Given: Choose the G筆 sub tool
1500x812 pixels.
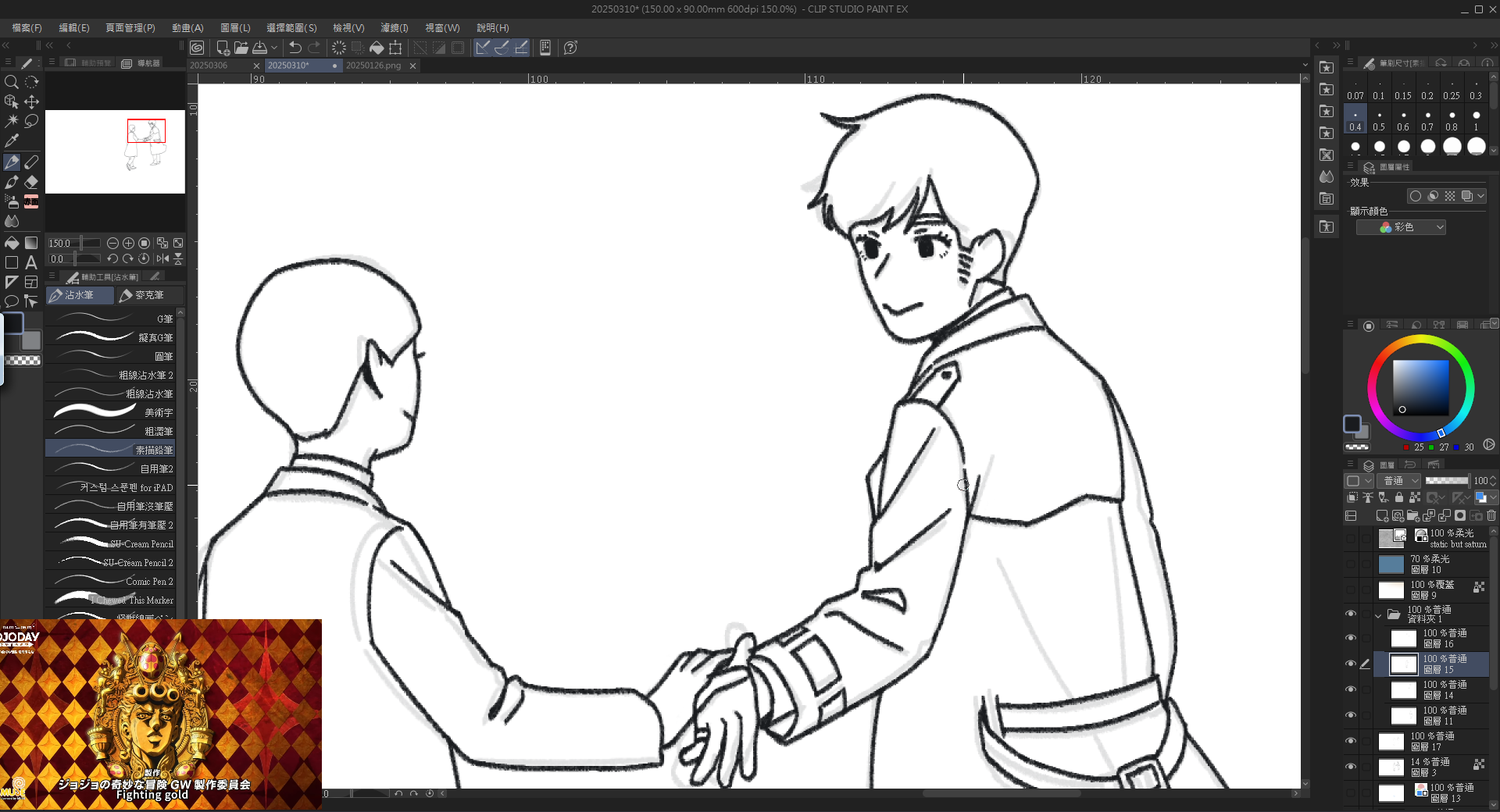Looking at the screenshot, I should 110,319.
